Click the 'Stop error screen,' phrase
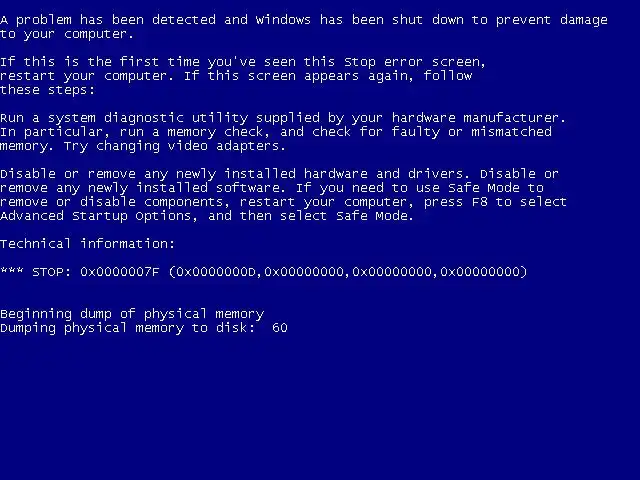The height and width of the screenshot is (480, 640). point(415,62)
